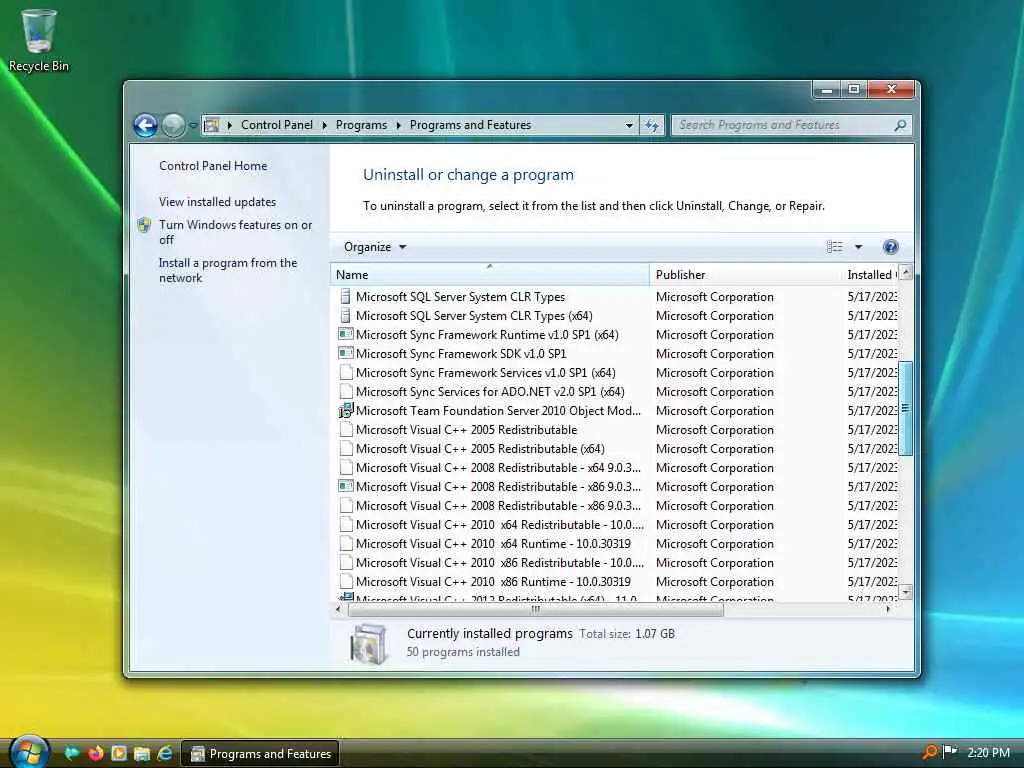Click the Team Foundation Server 2010 Object Model icon
The width and height of the screenshot is (1024, 768).
pyautogui.click(x=345, y=411)
